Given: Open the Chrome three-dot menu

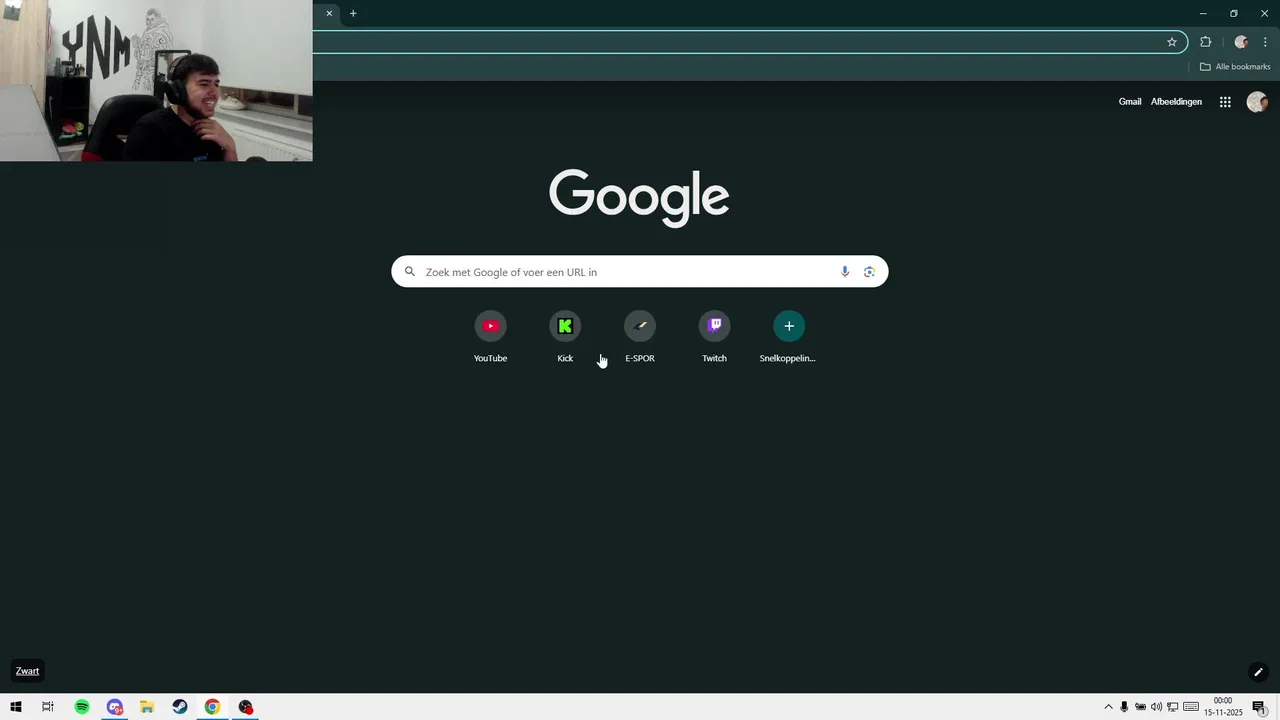Looking at the screenshot, I should point(1265,42).
